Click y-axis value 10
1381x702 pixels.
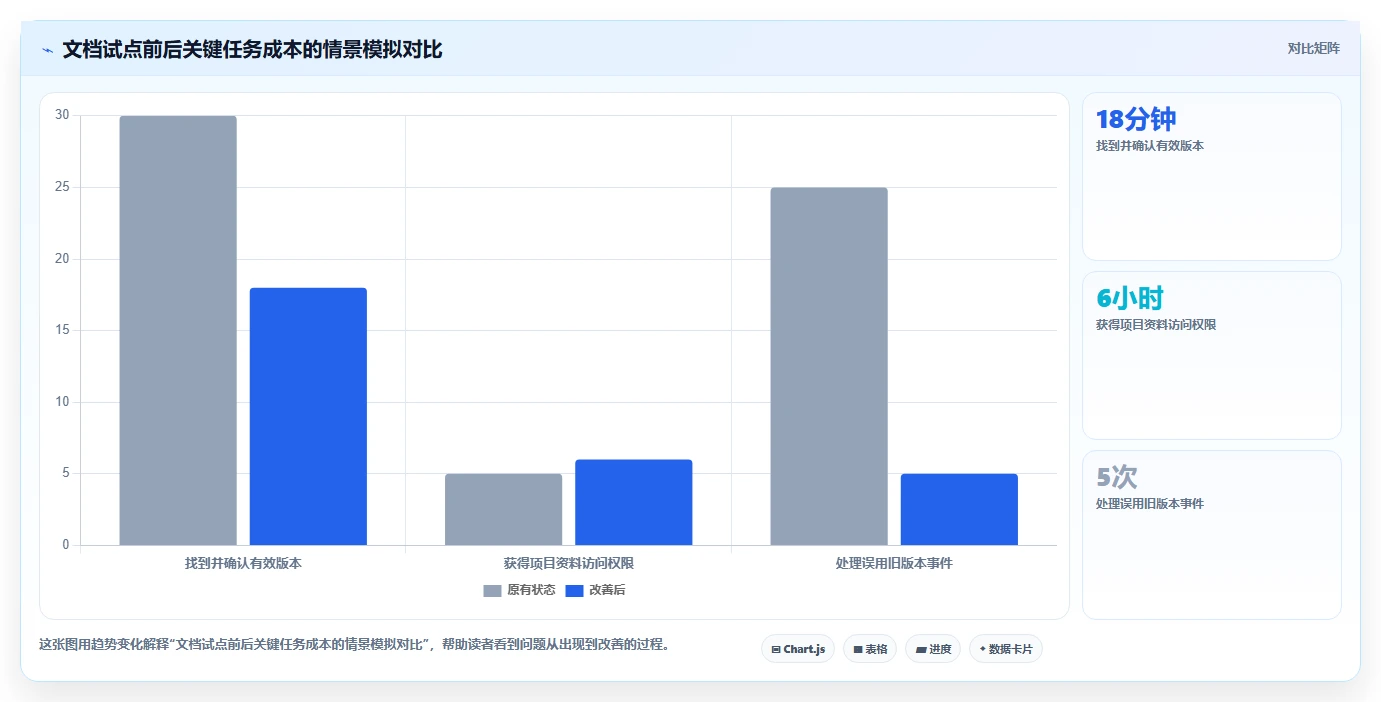[62, 402]
